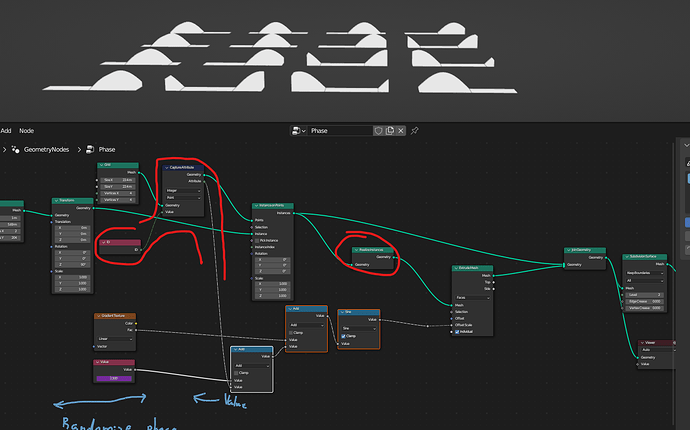Click the Top output socket on Extrude Mesh
Screen dimensions: 690x430
[x=493, y=282]
